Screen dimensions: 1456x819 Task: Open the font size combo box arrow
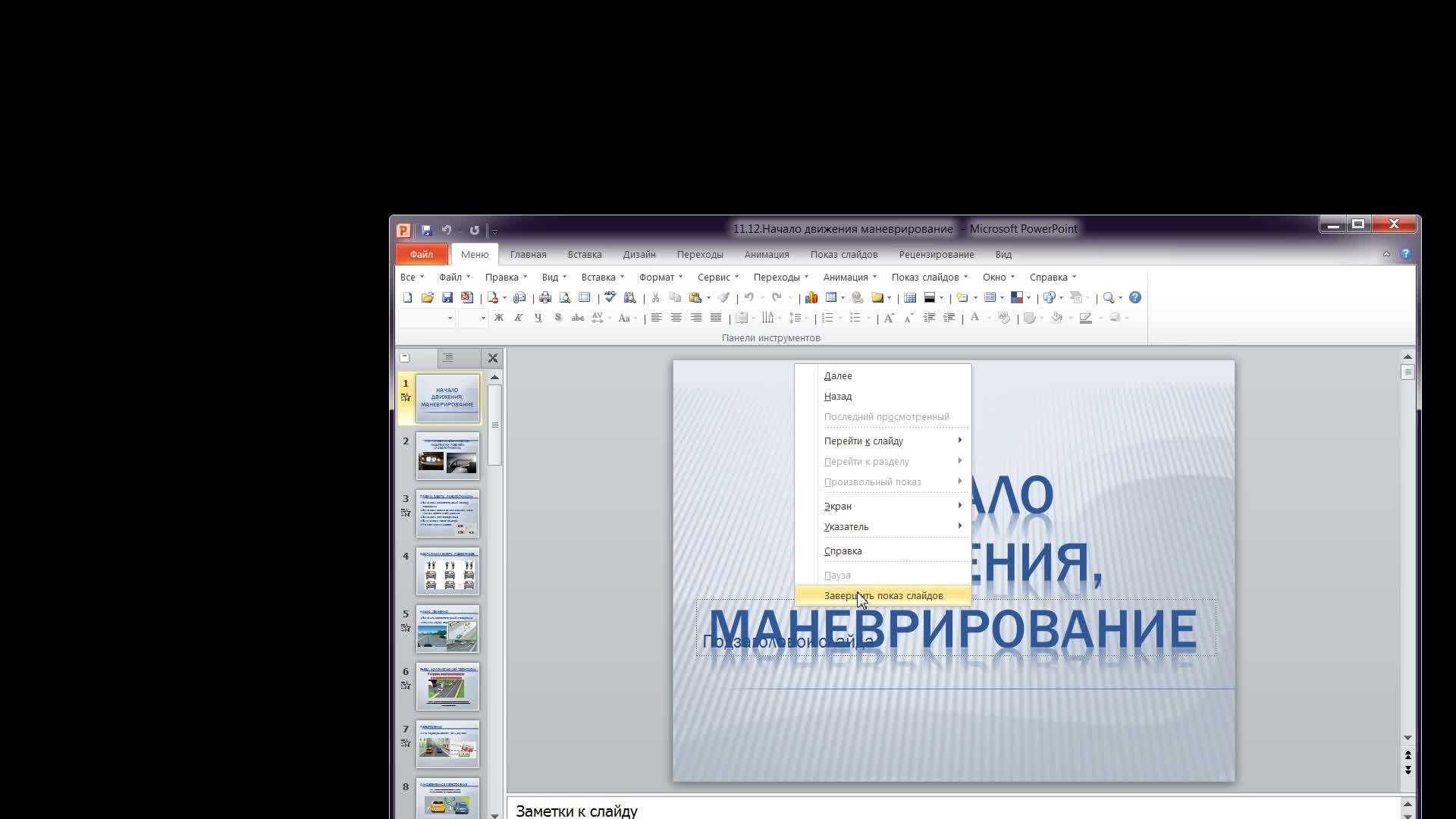click(483, 318)
